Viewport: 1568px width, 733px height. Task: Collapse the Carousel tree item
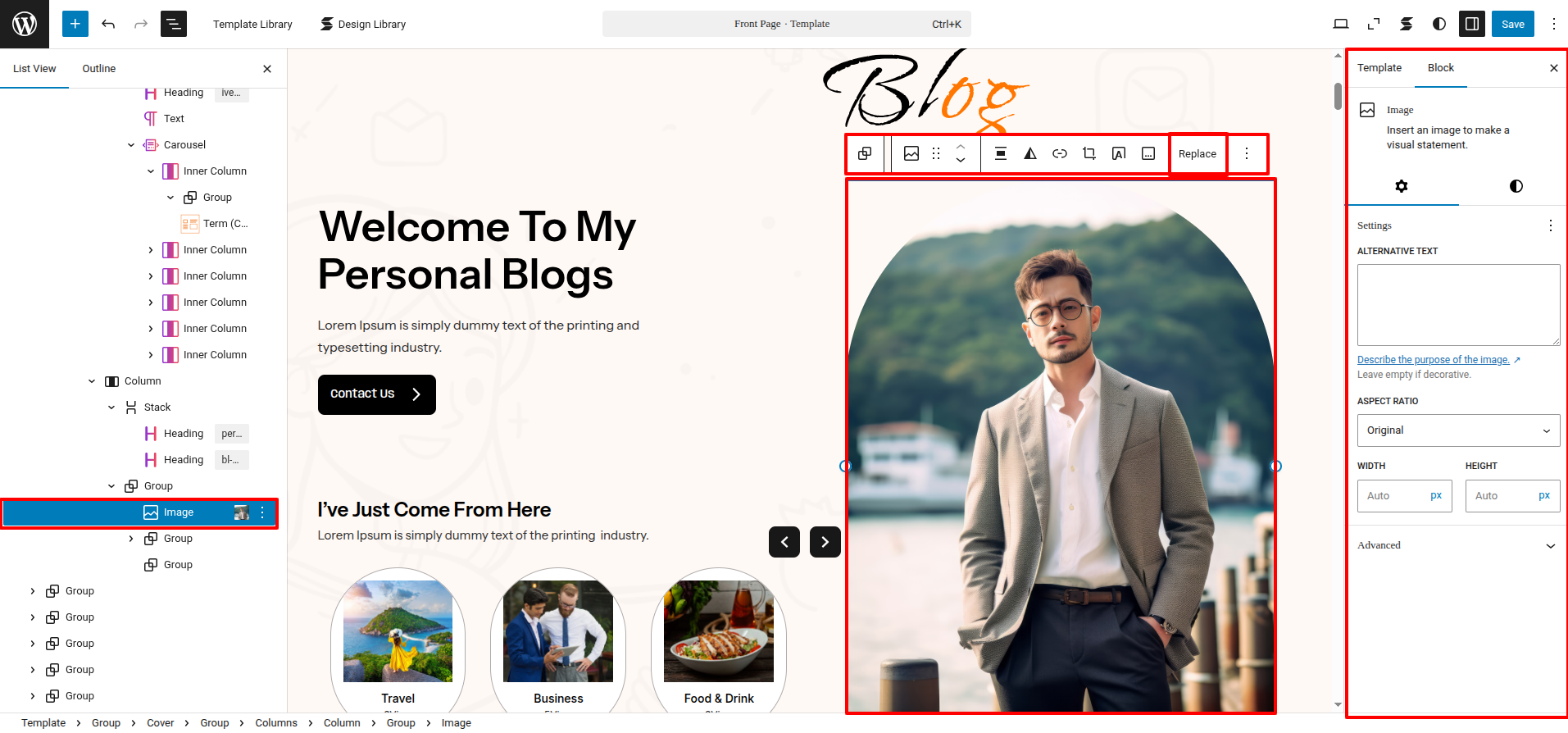coord(131,145)
